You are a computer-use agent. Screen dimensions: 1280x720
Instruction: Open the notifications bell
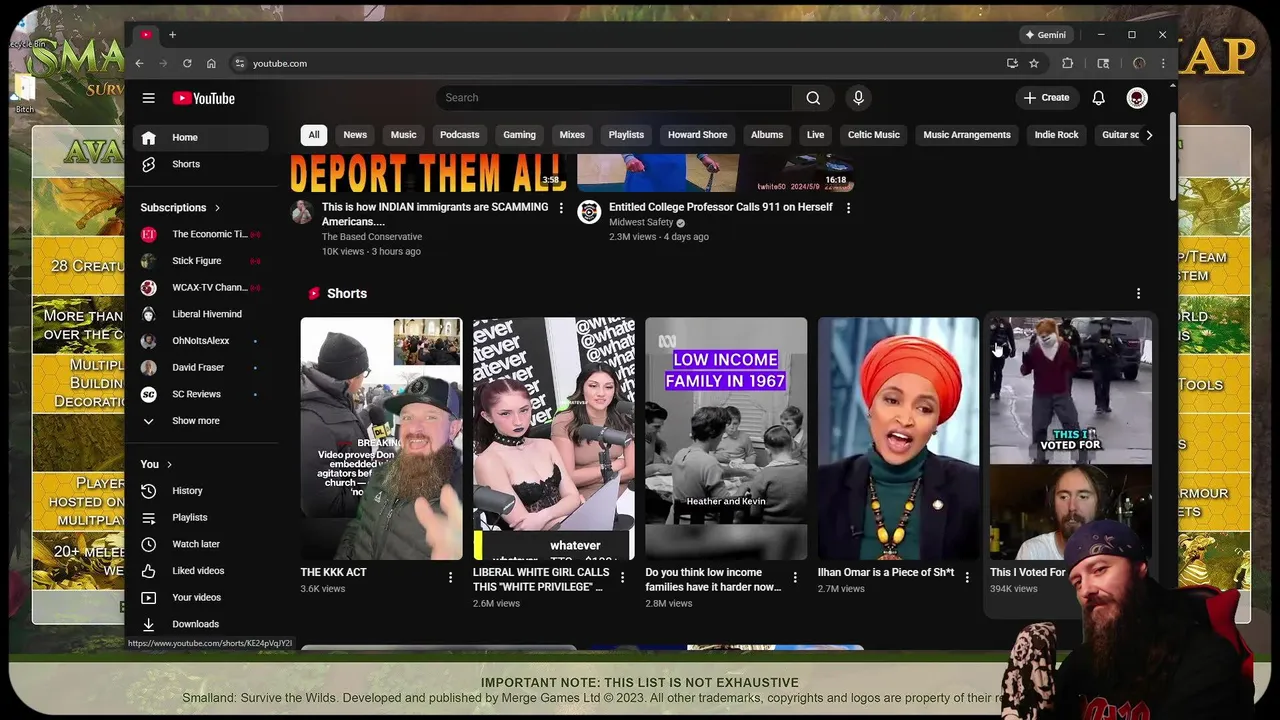(x=1098, y=98)
